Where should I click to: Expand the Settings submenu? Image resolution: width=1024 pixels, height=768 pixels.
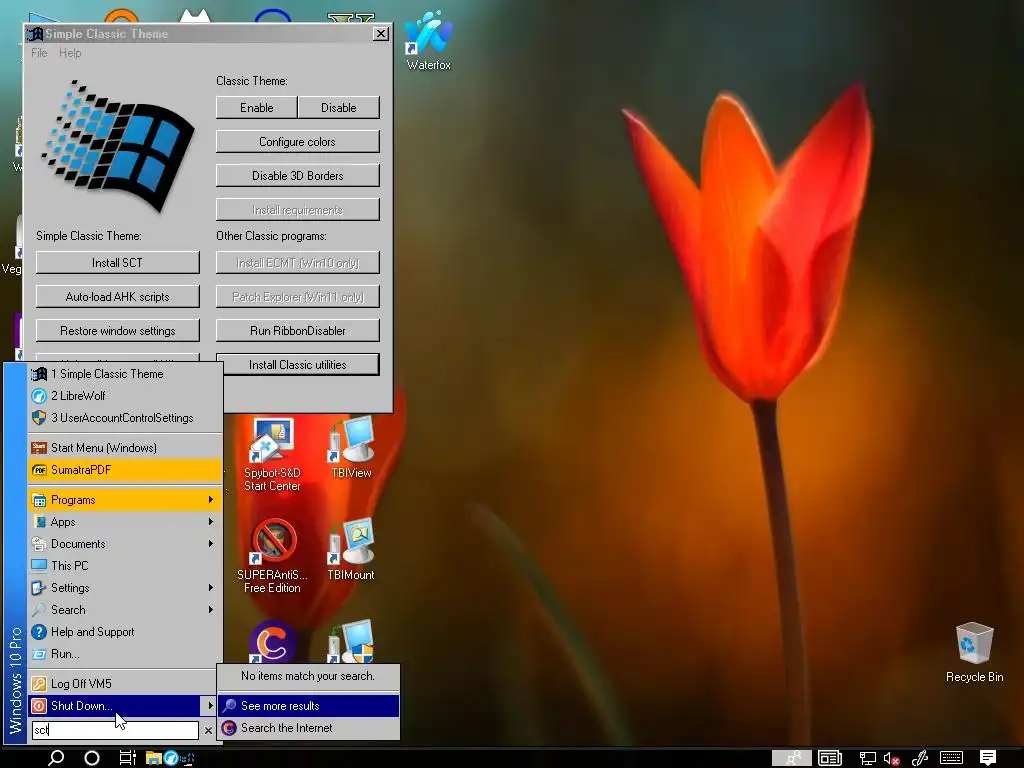(x=125, y=588)
